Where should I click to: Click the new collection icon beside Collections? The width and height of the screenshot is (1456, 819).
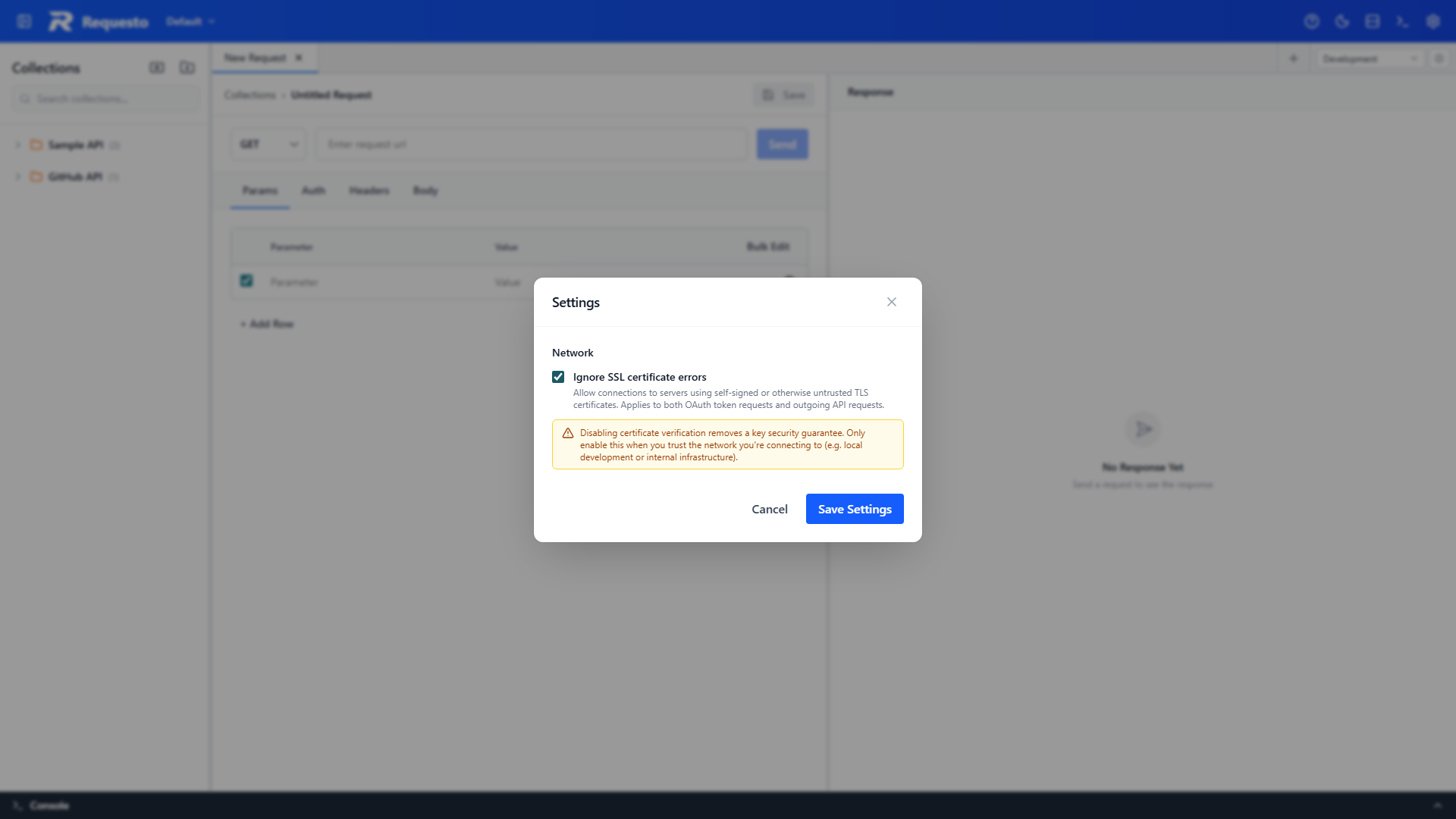click(x=157, y=67)
